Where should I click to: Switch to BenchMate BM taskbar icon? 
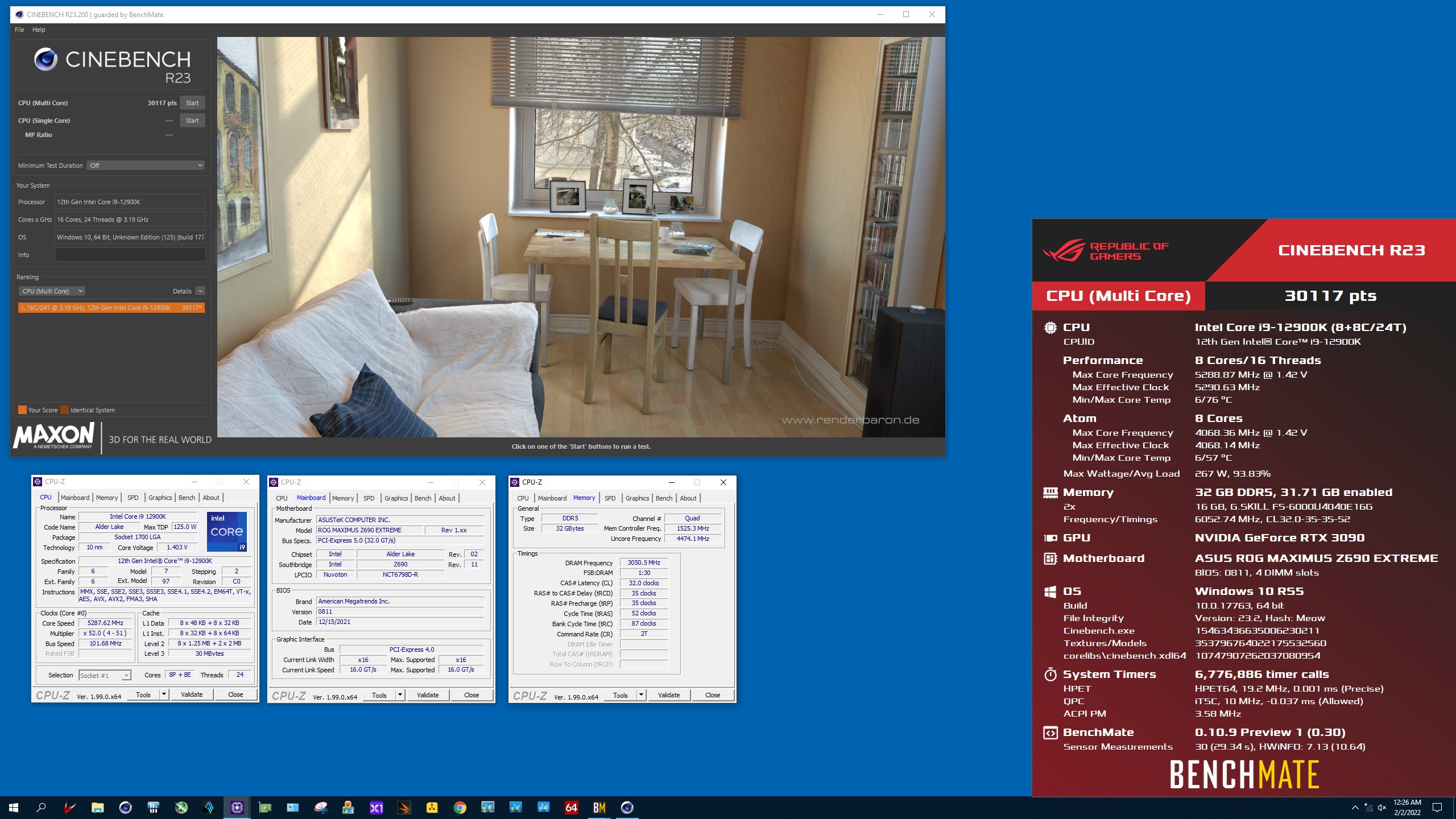tap(599, 807)
